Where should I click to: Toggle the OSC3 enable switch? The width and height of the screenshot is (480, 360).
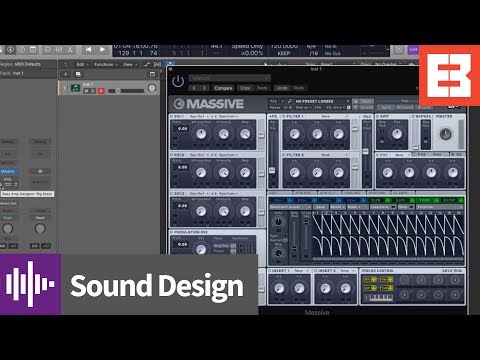[x=172, y=194]
